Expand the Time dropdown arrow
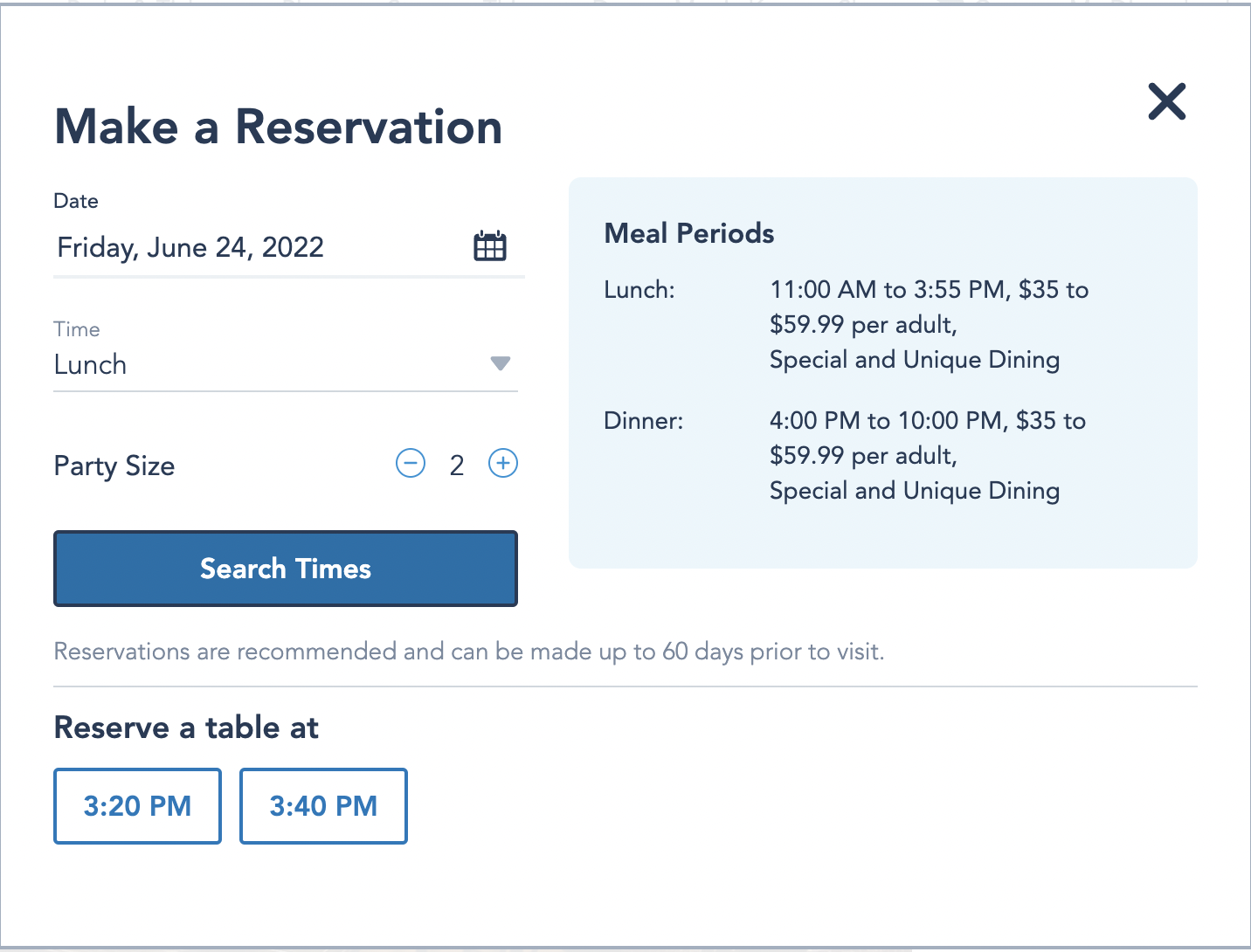 point(500,363)
